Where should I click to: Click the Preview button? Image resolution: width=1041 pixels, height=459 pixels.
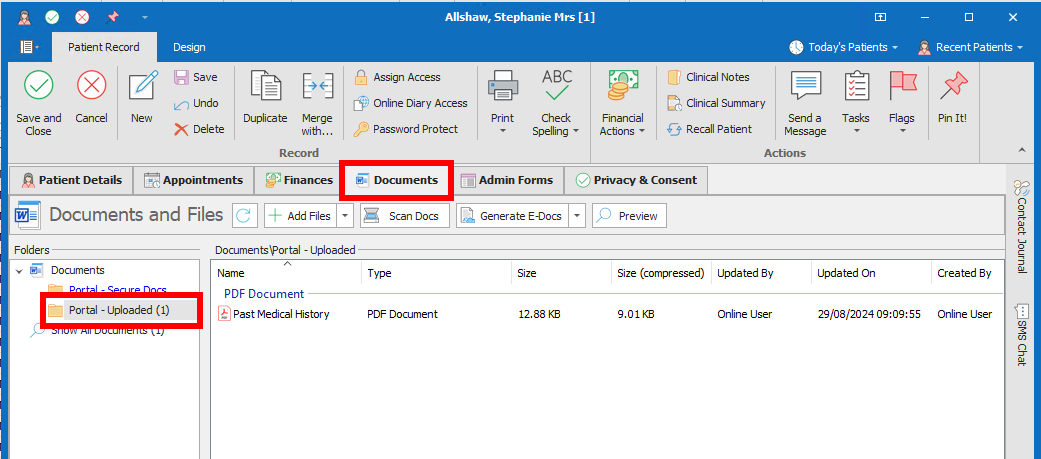(629, 215)
